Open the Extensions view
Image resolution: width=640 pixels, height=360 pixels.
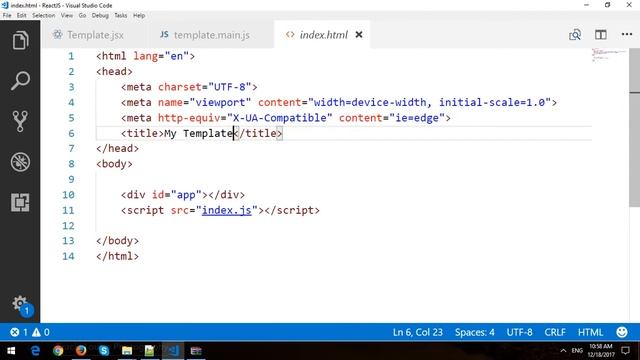coord(20,202)
